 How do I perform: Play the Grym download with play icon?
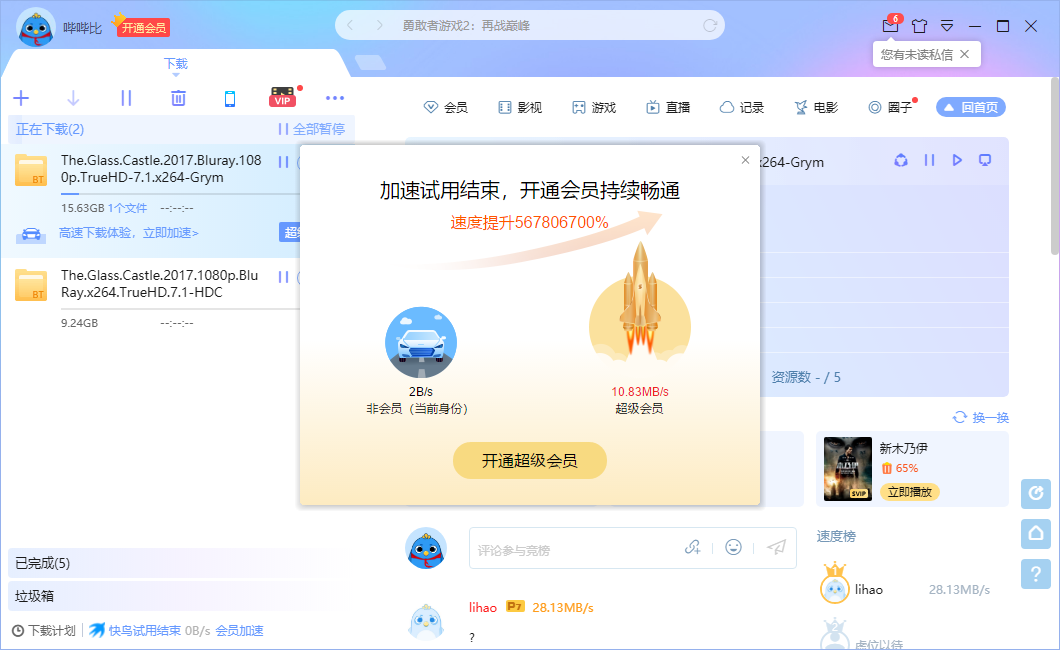956,160
